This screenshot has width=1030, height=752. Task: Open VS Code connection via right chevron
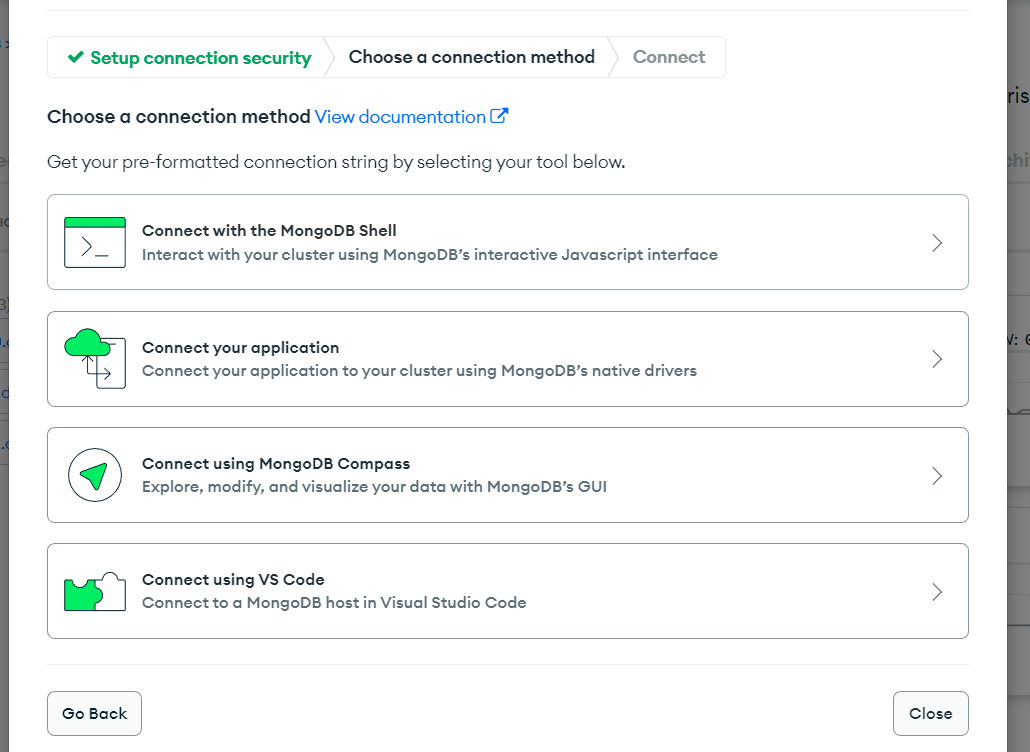[937, 591]
